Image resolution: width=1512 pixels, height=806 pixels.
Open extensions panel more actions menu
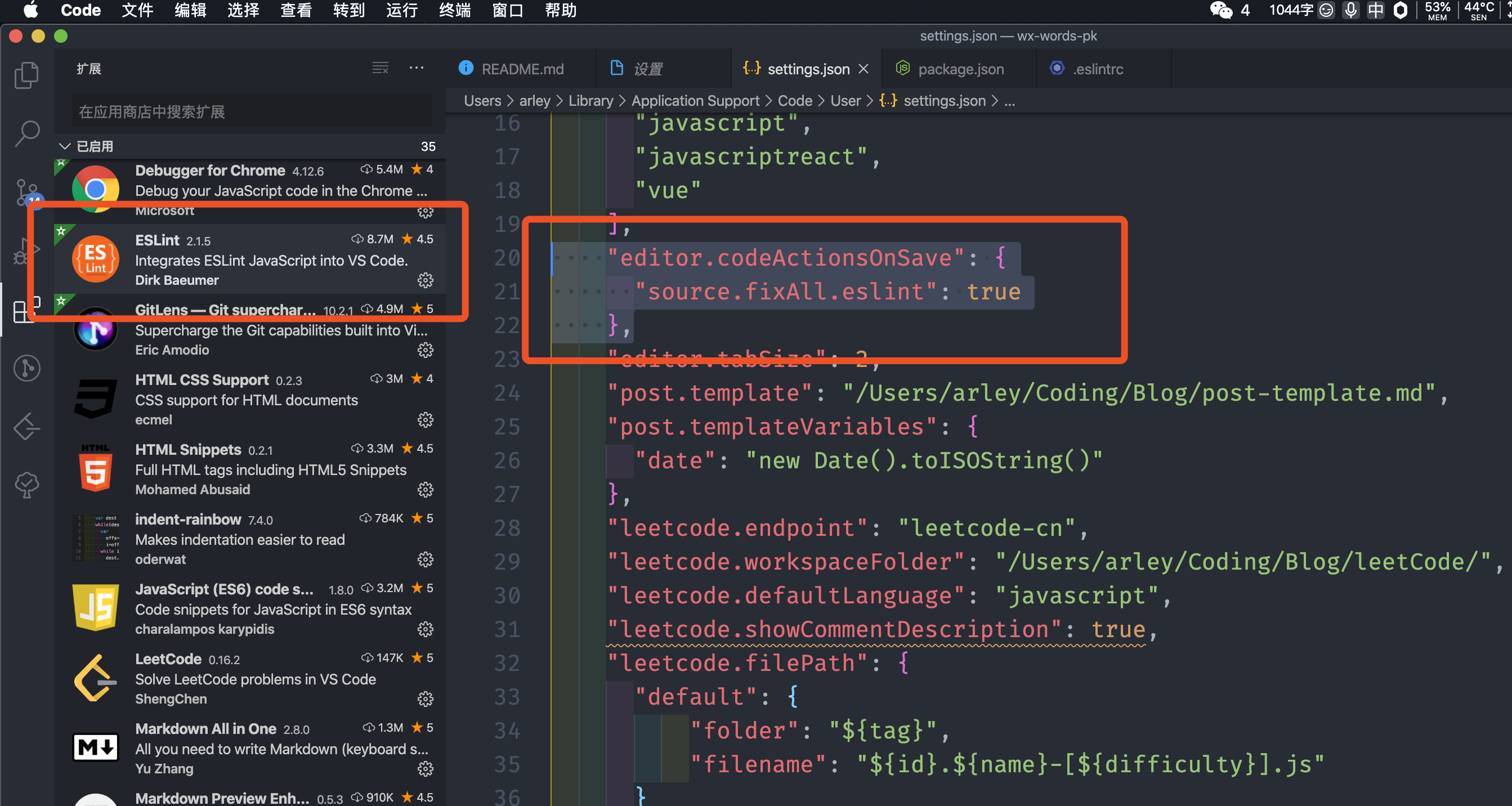pos(416,69)
